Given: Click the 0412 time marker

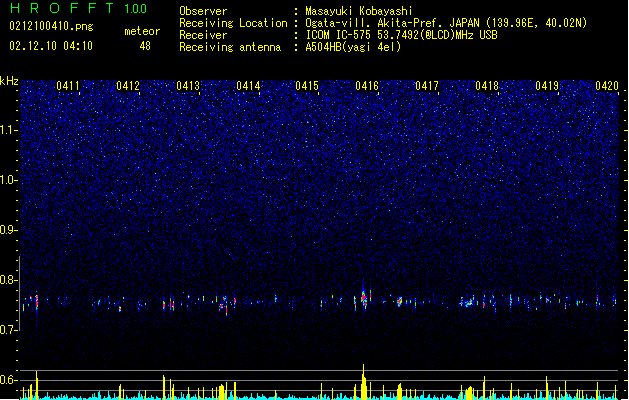Looking at the screenshot, I should (128, 86).
